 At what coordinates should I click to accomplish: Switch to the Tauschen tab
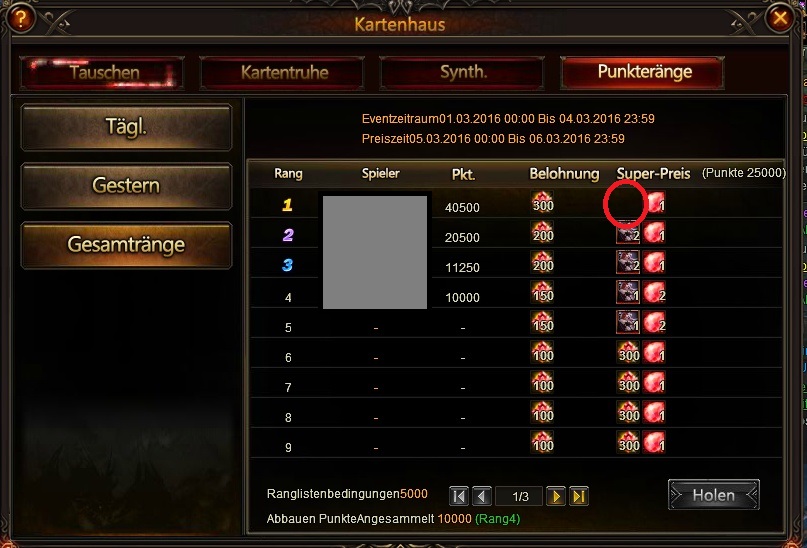coord(102,73)
